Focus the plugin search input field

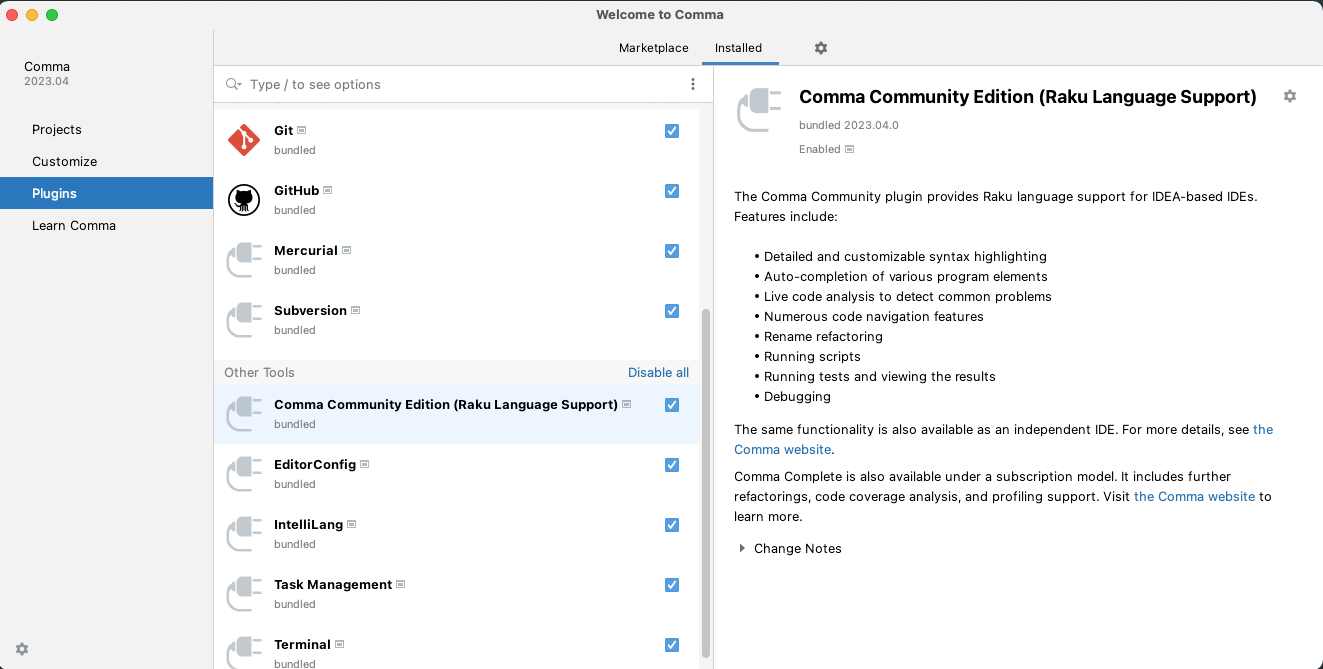(465, 84)
